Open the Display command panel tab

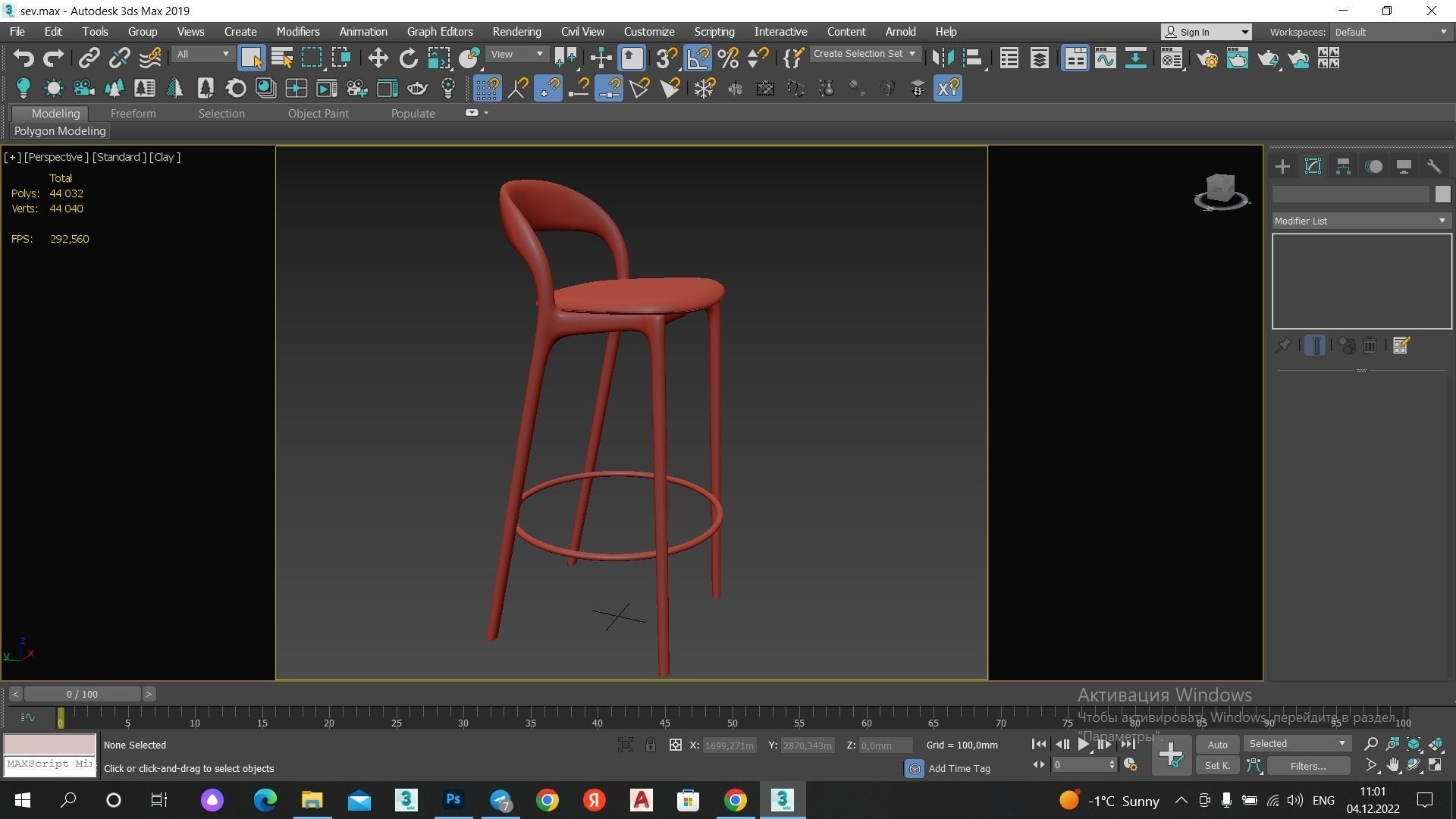(x=1404, y=167)
